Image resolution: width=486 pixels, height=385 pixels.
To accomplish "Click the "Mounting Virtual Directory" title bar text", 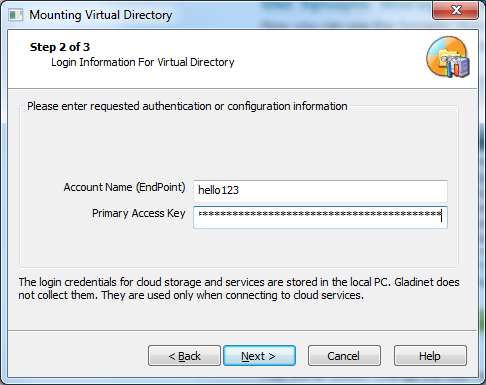I will [101, 15].
